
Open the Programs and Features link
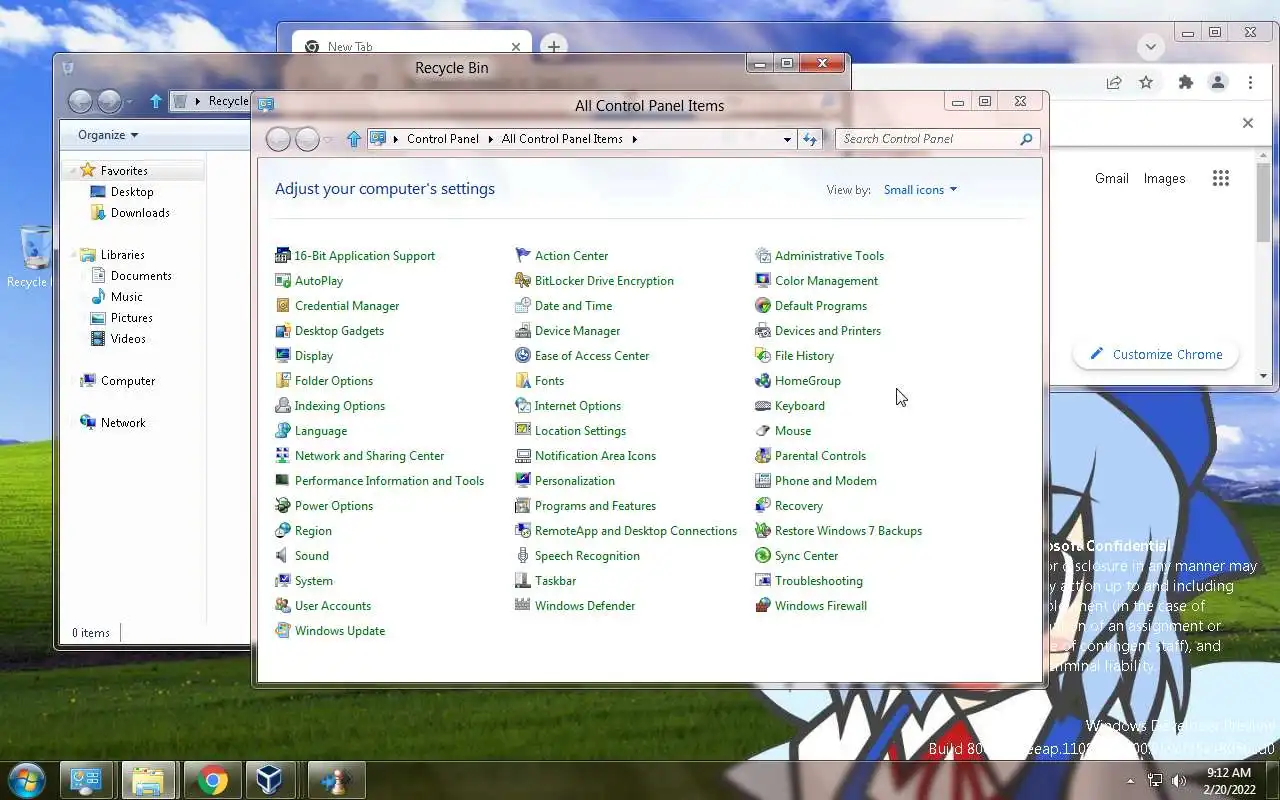pos(595,506)
